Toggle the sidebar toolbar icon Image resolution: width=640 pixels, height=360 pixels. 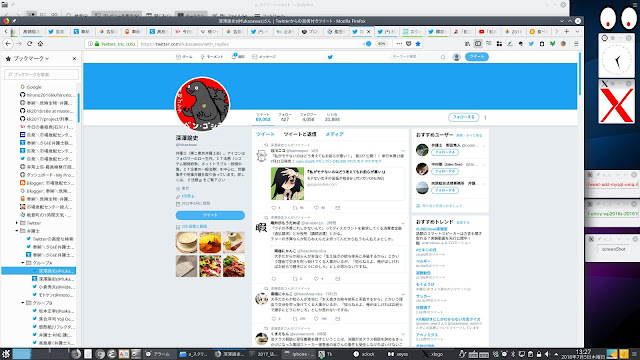[x=478, y=44]
